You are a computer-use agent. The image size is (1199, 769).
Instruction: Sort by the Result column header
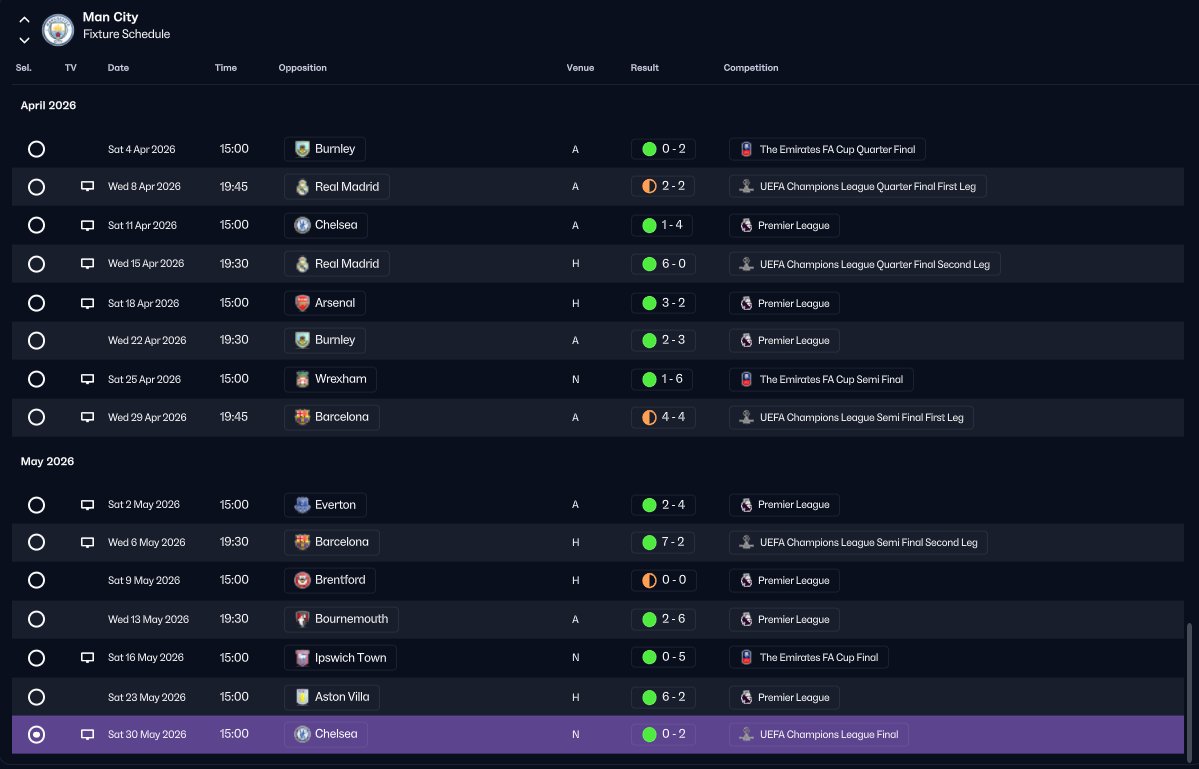click(x=645, y=67)
